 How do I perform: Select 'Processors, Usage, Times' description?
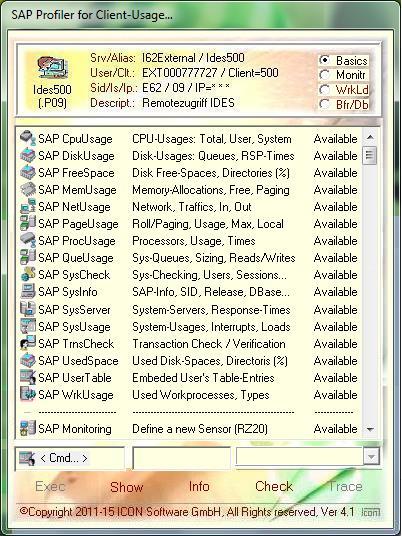194,241
